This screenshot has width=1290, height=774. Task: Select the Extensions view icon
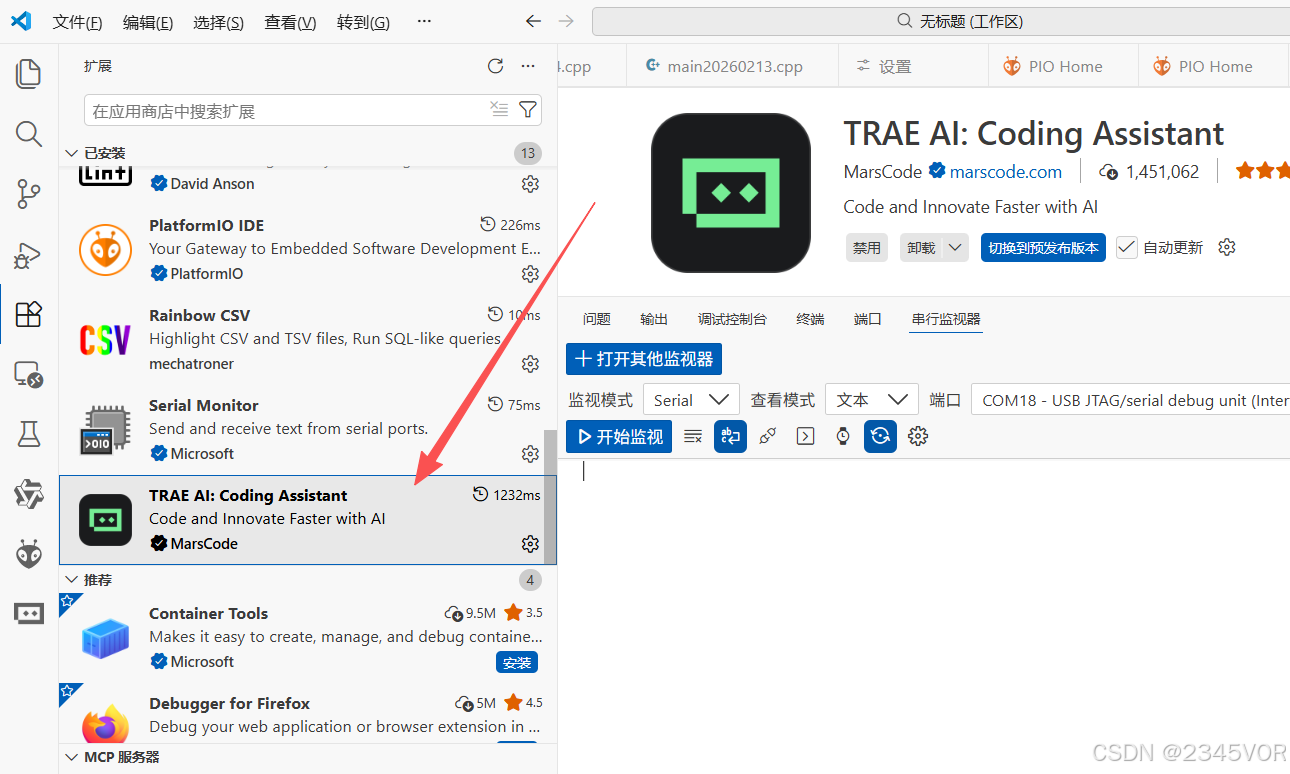[29, 315]
